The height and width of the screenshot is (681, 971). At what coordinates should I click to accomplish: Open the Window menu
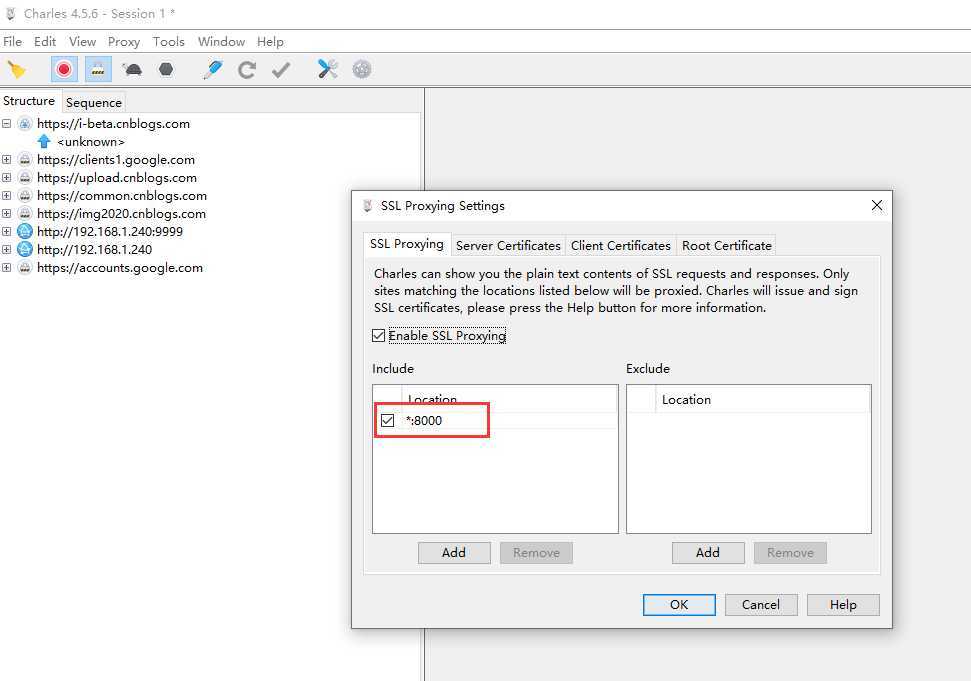[221, 41]
